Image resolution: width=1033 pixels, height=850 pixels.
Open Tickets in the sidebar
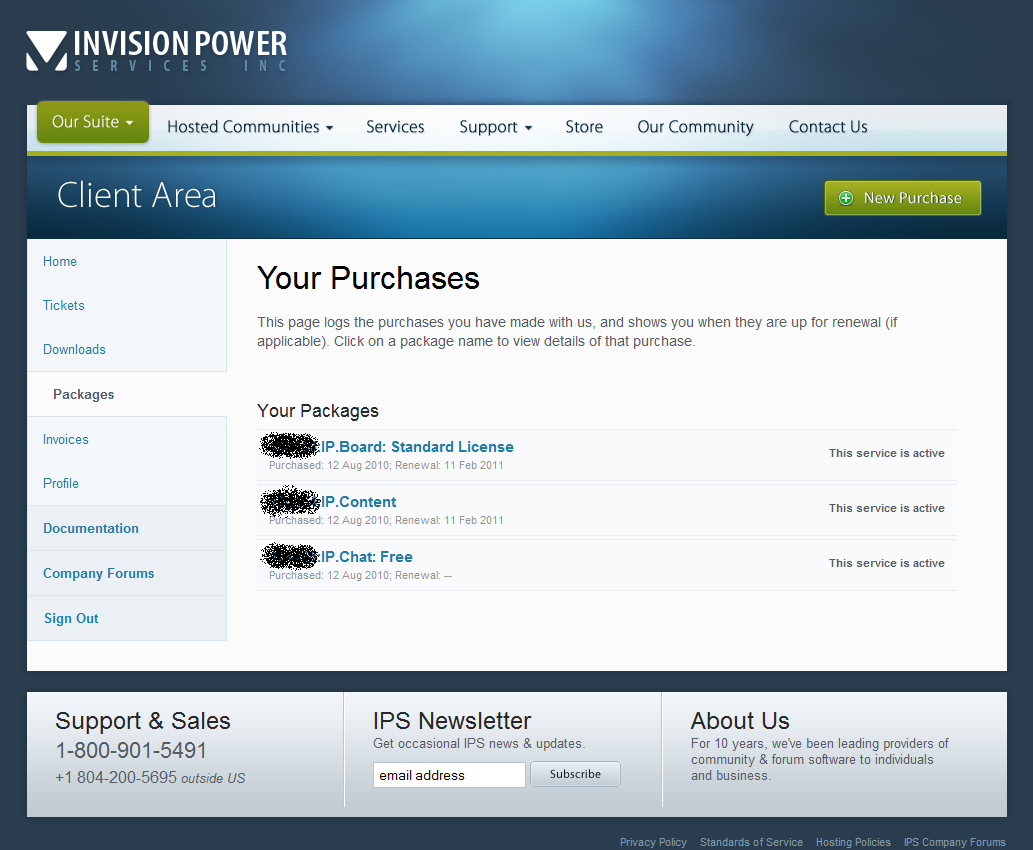pyautogui.click(x=64, y=306)
